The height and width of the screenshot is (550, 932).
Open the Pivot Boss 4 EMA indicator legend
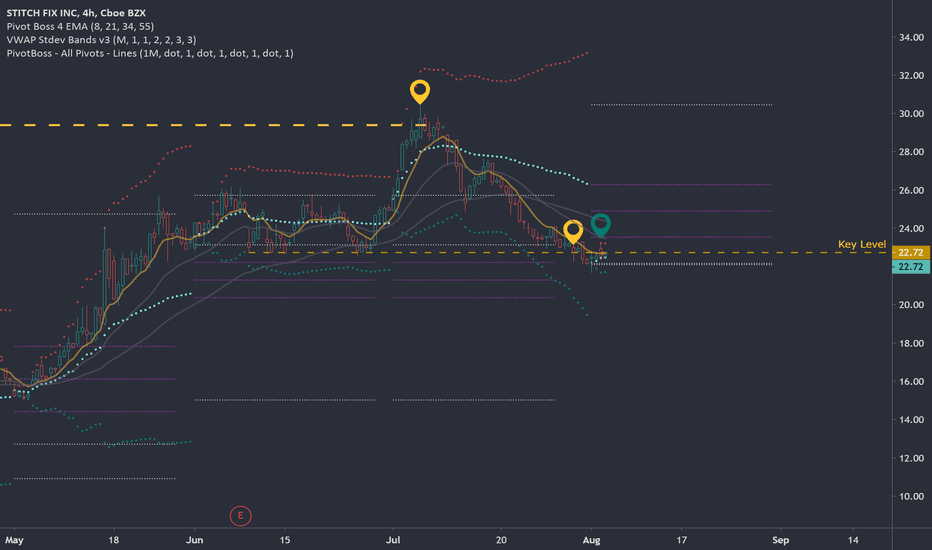(x=80, y=26)
